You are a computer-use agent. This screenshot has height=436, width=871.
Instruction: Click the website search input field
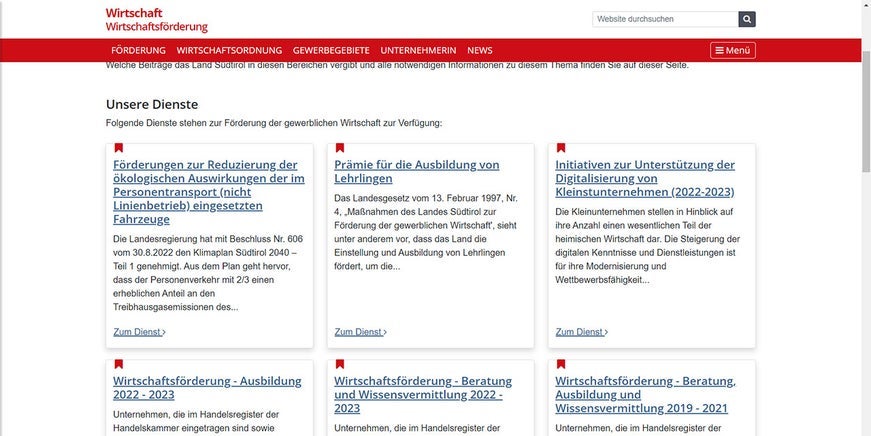[x=665, y=19]
